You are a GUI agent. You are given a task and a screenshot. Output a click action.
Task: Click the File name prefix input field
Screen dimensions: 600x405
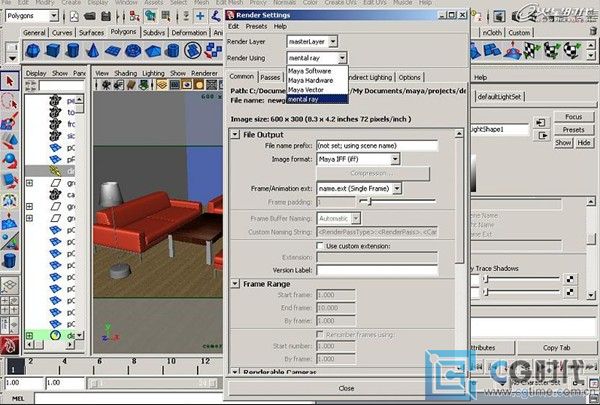[377, 145]
